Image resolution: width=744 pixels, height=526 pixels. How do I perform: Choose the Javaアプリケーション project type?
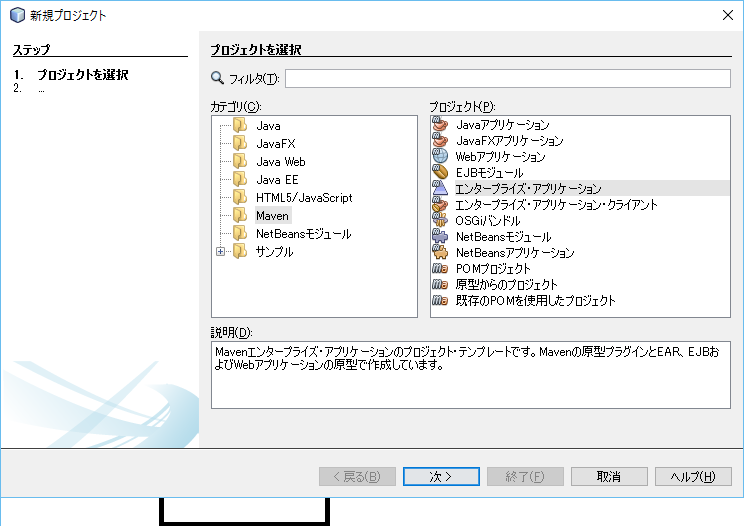(502, 125)
